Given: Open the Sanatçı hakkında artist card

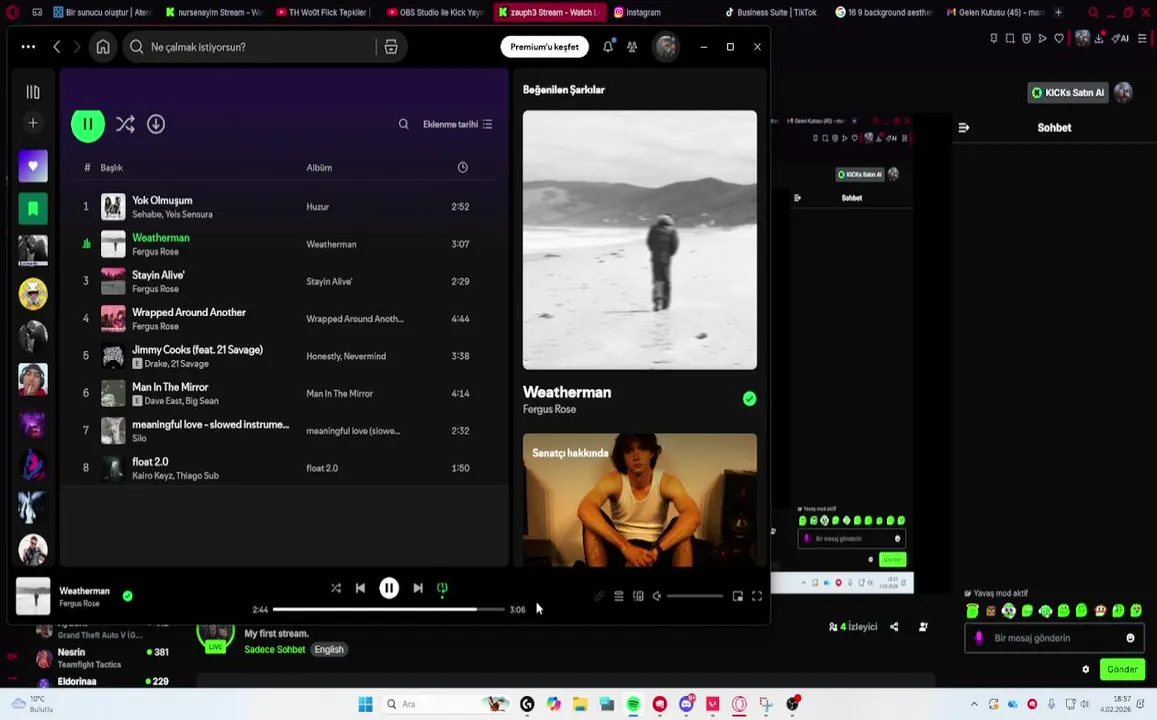Looking at the screenshot, I should click(640, 499).
